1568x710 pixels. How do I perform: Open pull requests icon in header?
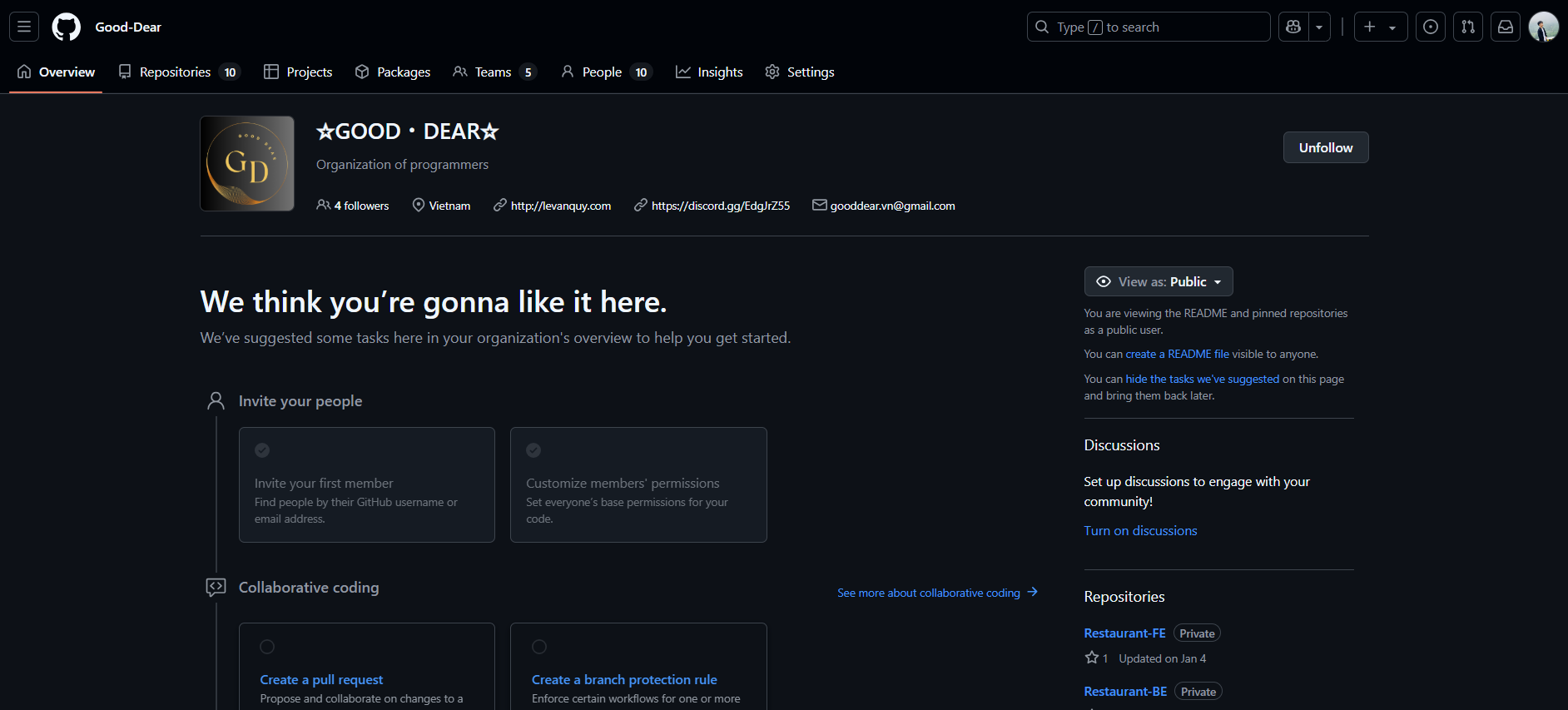click(1468, 27)
